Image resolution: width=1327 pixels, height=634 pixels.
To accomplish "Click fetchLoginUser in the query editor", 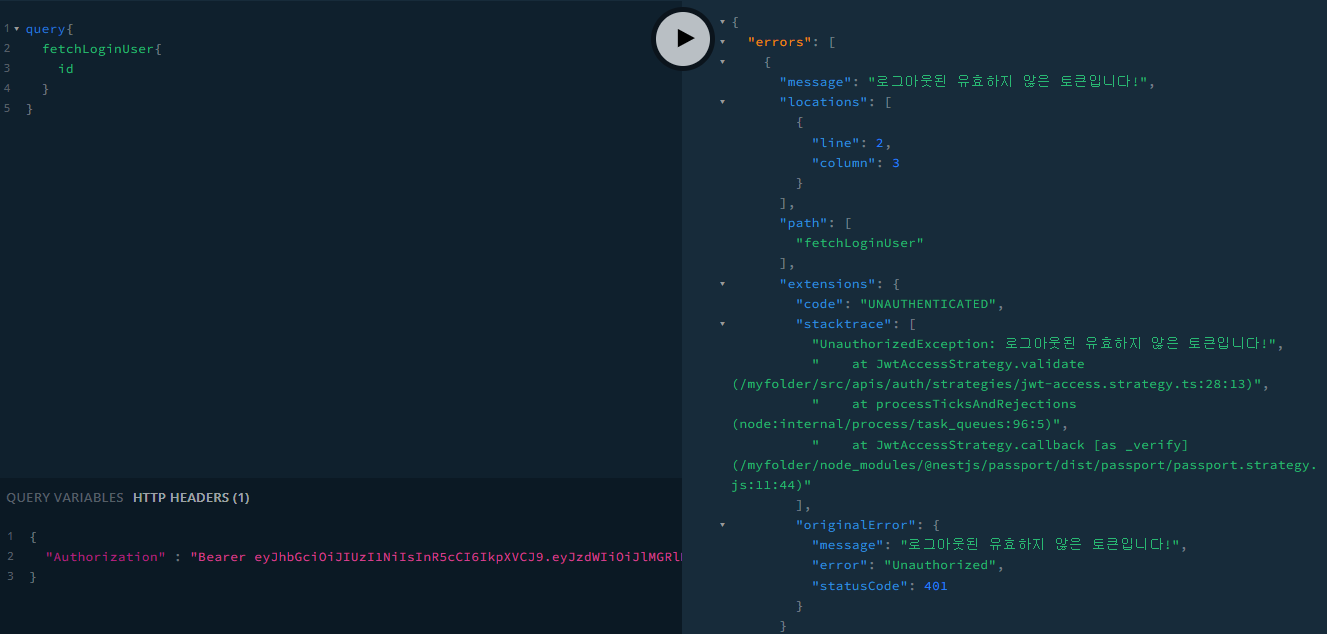I will pos(98,49).
